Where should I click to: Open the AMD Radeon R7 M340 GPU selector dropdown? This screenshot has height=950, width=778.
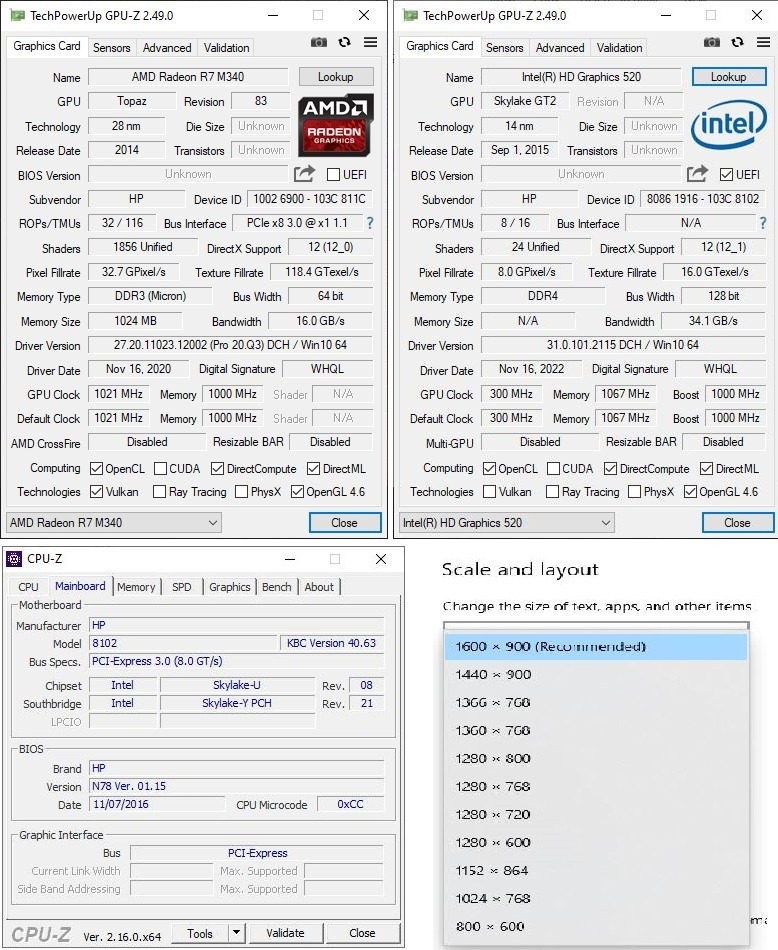(x=113, y=523)
